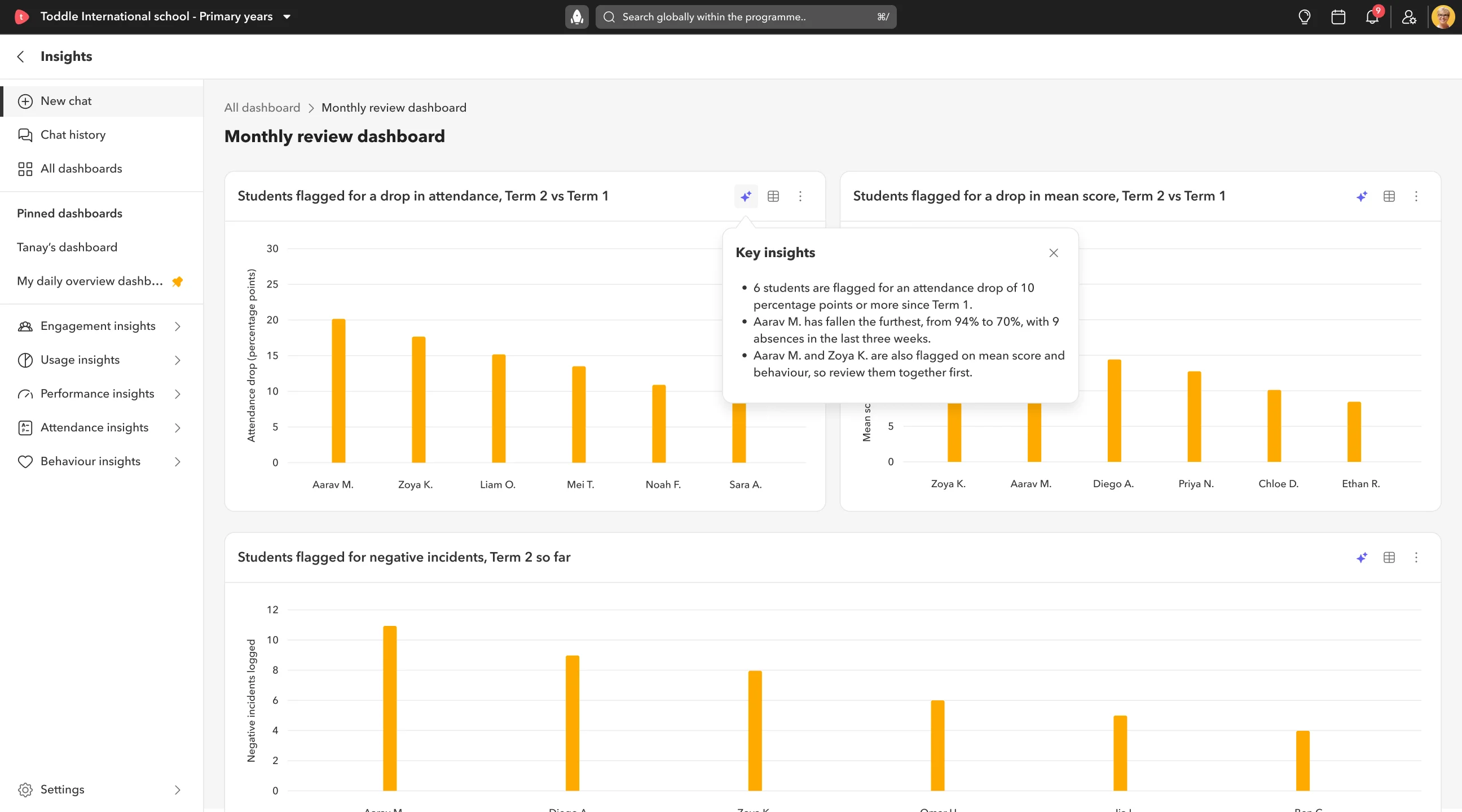
Task: Open the rocket launch icon
Action: click(x=576, y=17)
